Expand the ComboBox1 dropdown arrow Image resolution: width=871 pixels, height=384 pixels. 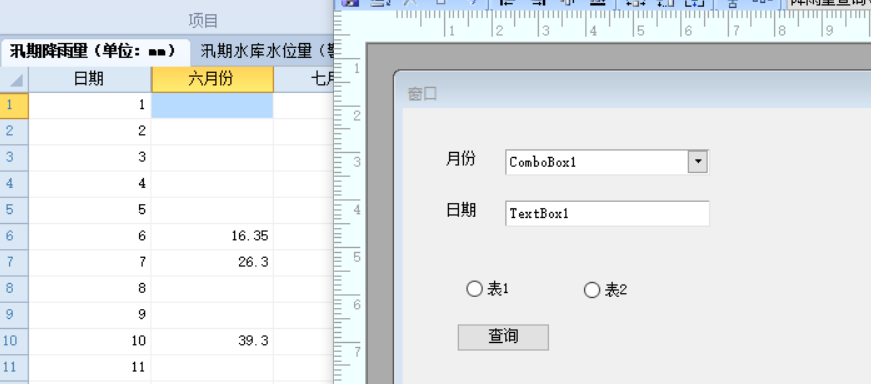coord(698,162)
